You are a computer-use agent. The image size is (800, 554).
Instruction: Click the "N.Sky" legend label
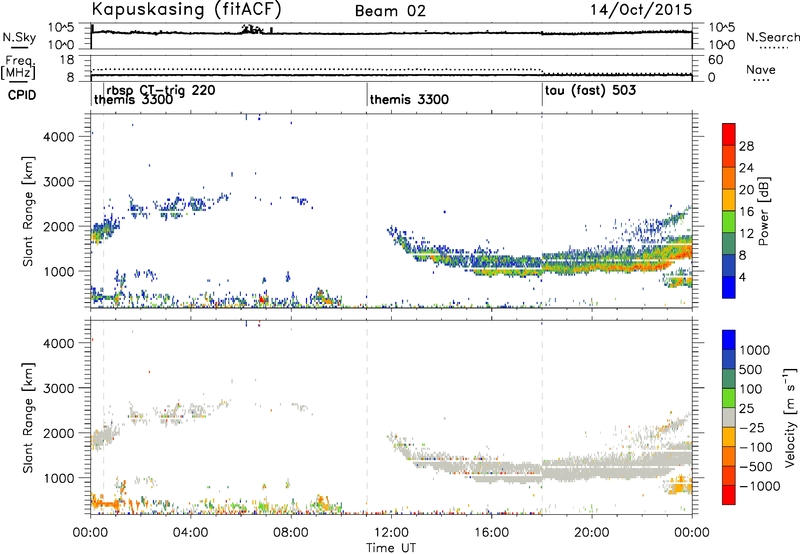click(x=19, y=37)
